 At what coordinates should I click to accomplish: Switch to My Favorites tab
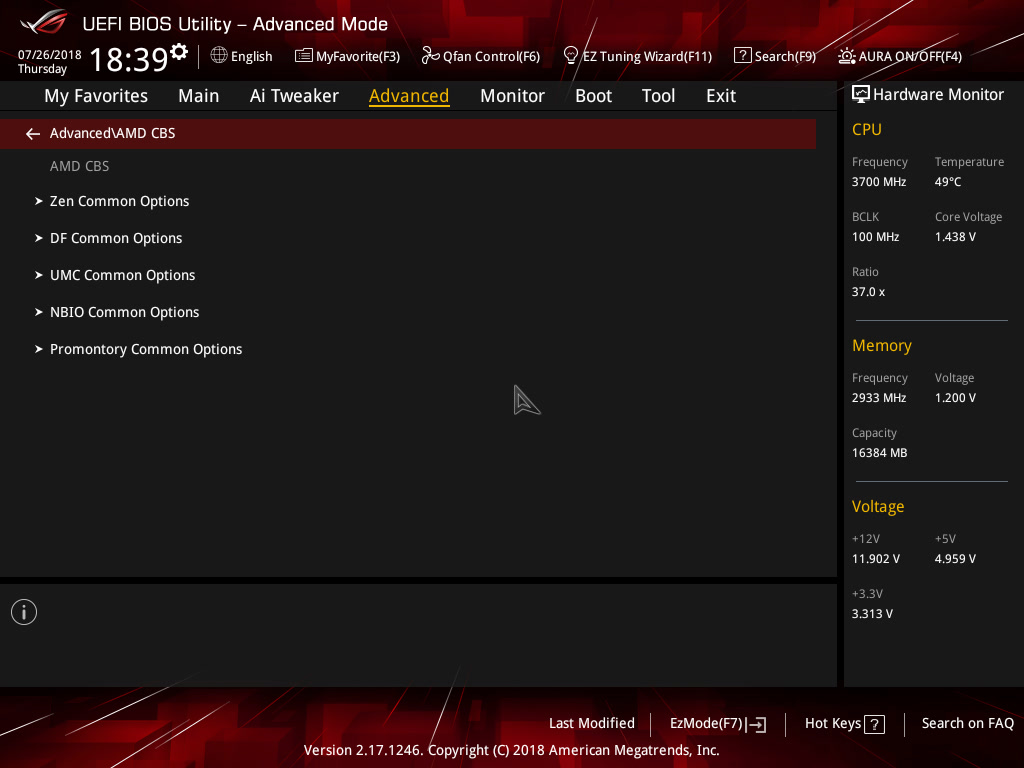pyautogui.click(x=96, y=96)
